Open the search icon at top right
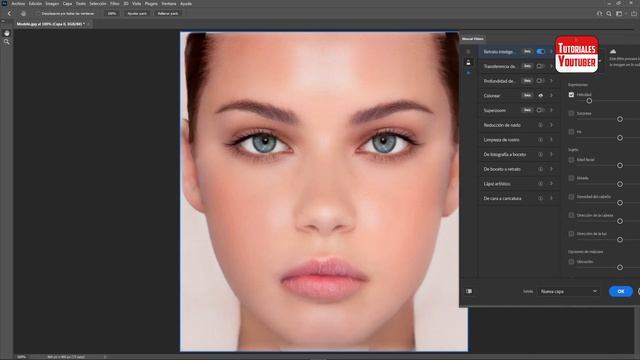The width and height of the screenshot is (640, 360). [x=609, y=13]
